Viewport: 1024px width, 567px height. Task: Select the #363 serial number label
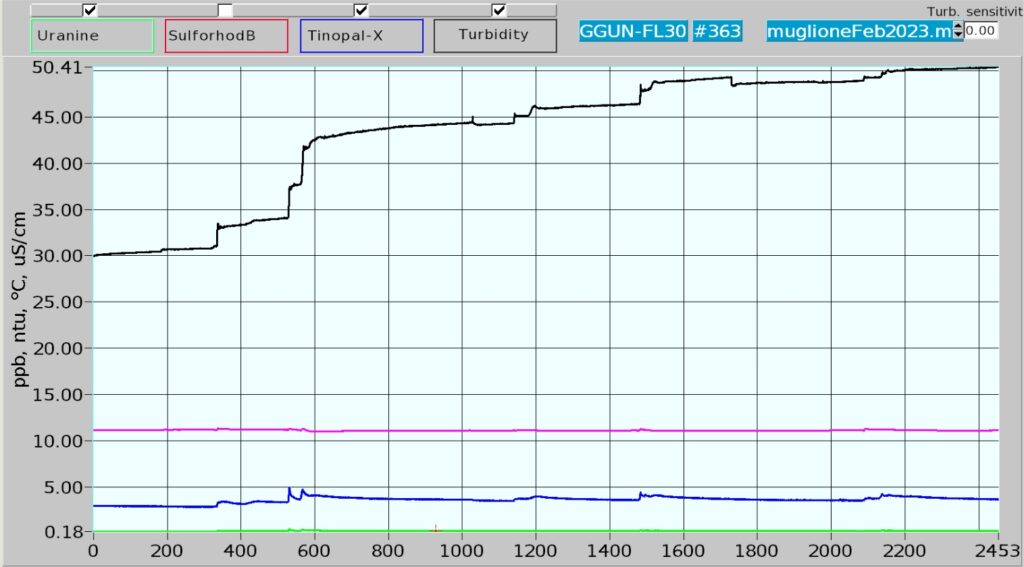(714, 31)
